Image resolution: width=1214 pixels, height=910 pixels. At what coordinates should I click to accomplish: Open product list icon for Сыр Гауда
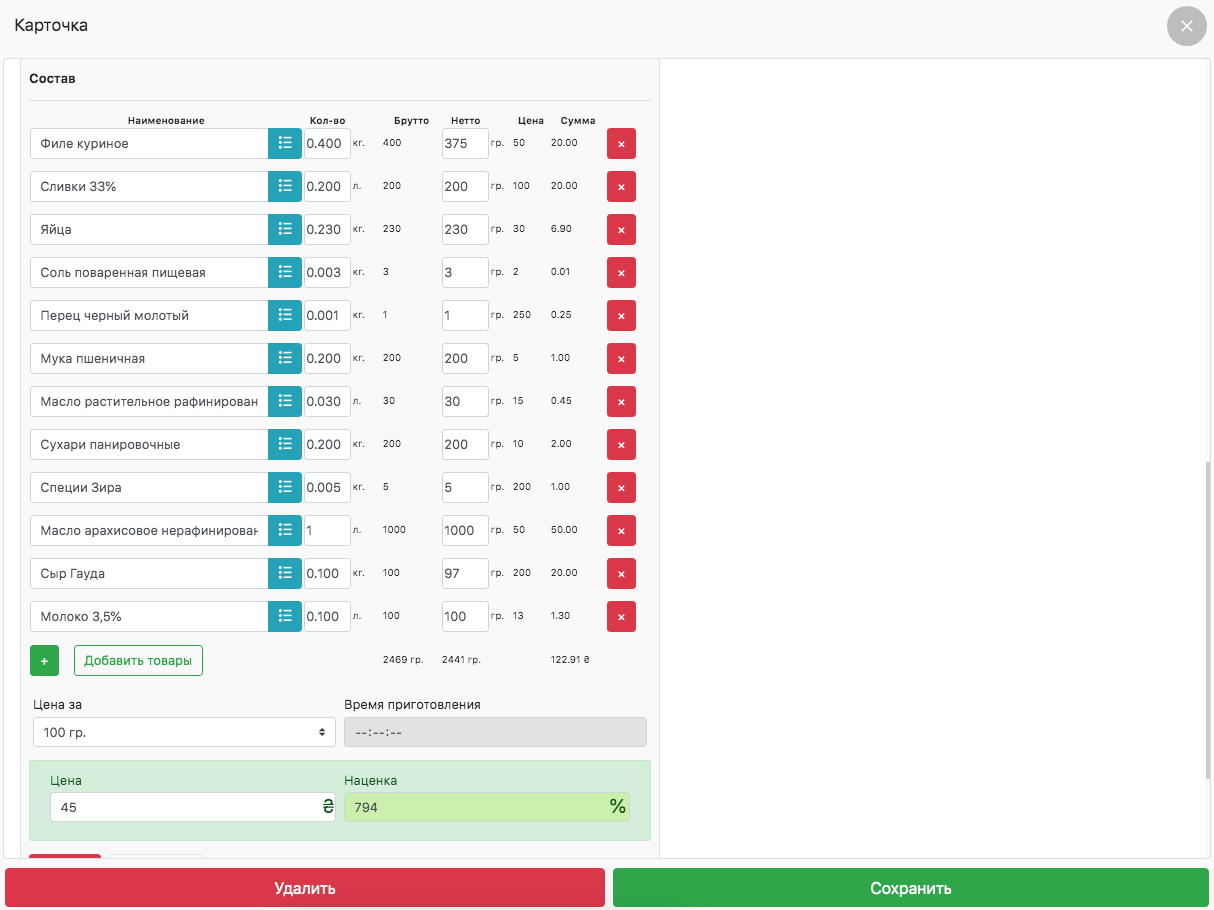click(285, 573)
